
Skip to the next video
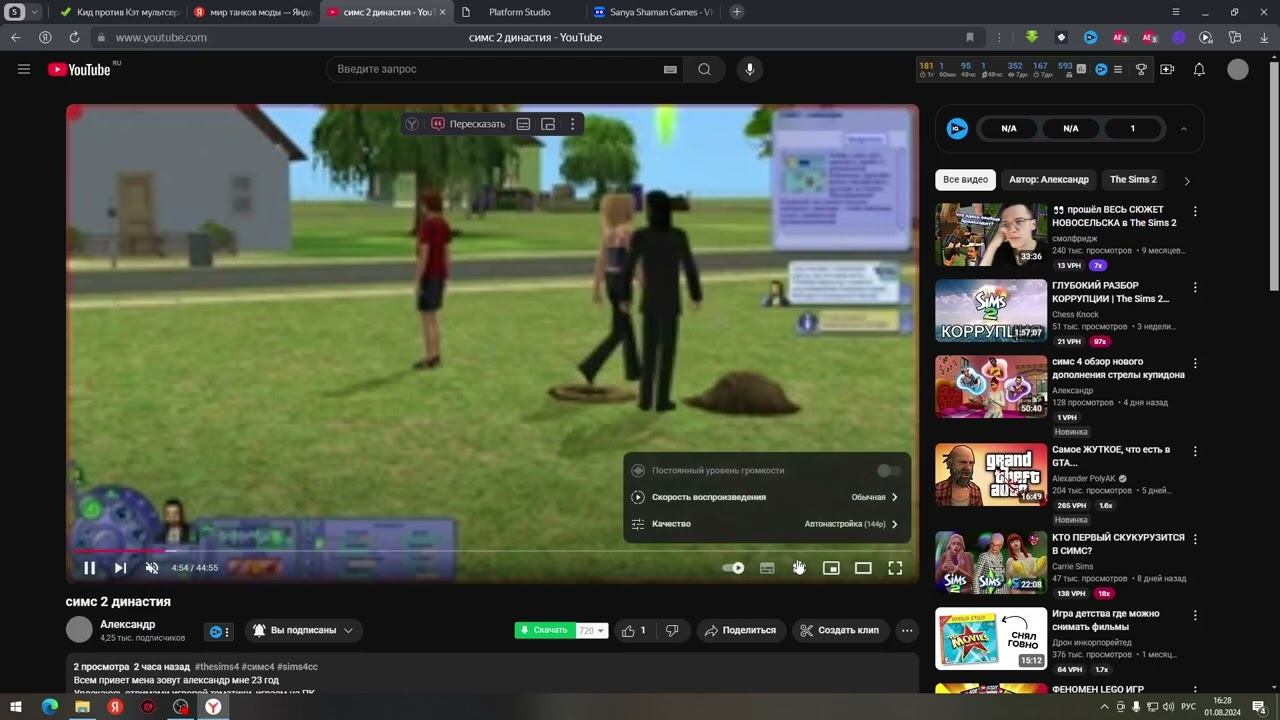pos(120,568)
